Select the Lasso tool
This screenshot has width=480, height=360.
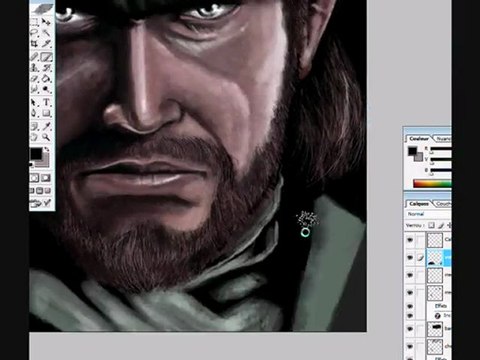pos(34,32)
